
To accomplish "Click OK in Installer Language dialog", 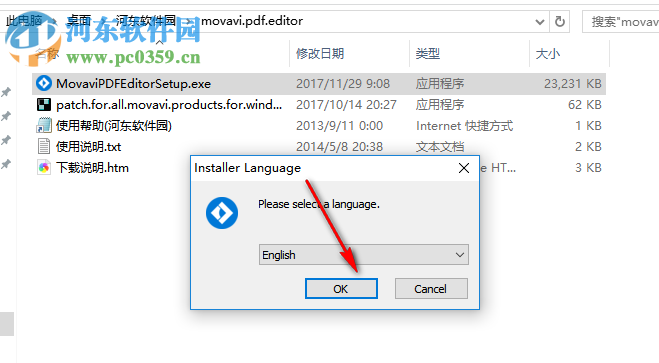I will pyautogui.click(x=341, y=289).
